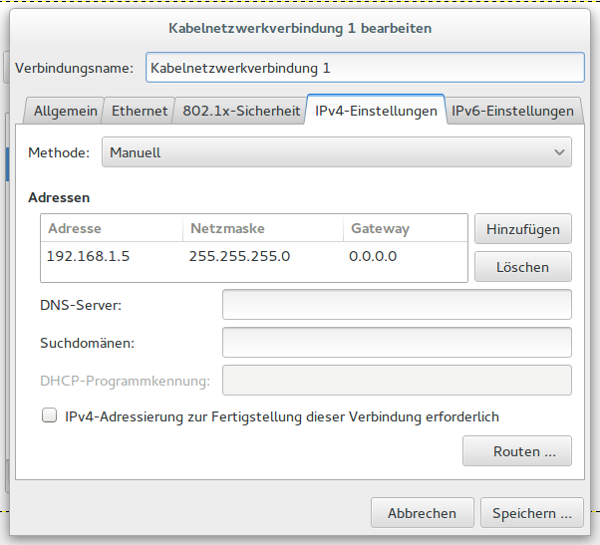Screen dimensions: 600x545
Task: Click the Suchdomänen input field
Action: (396, 342)
